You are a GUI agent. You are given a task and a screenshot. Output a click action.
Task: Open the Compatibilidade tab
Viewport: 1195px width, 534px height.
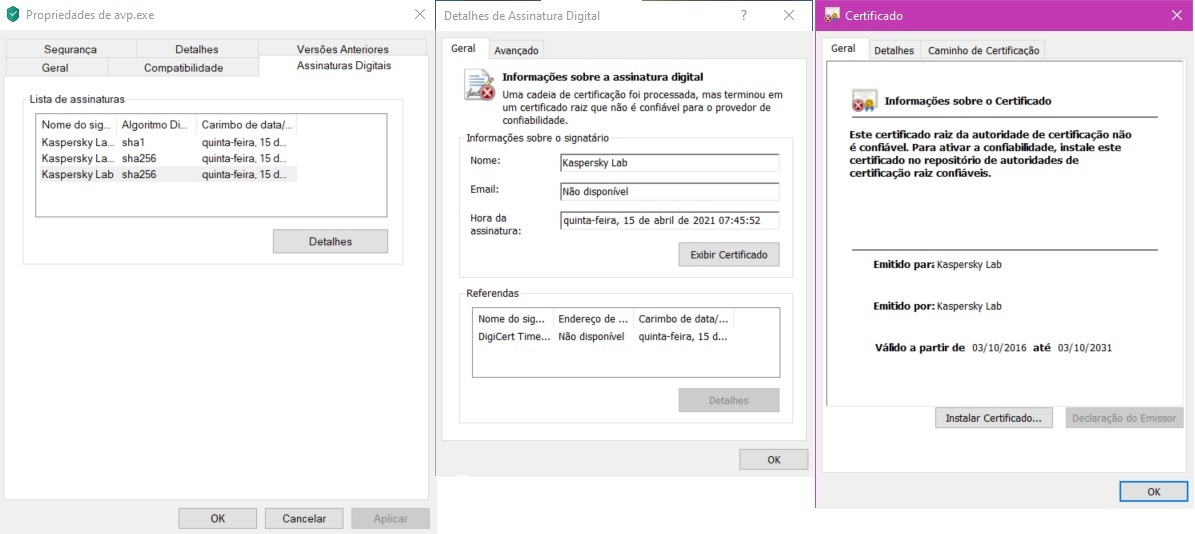click(184, 67)
